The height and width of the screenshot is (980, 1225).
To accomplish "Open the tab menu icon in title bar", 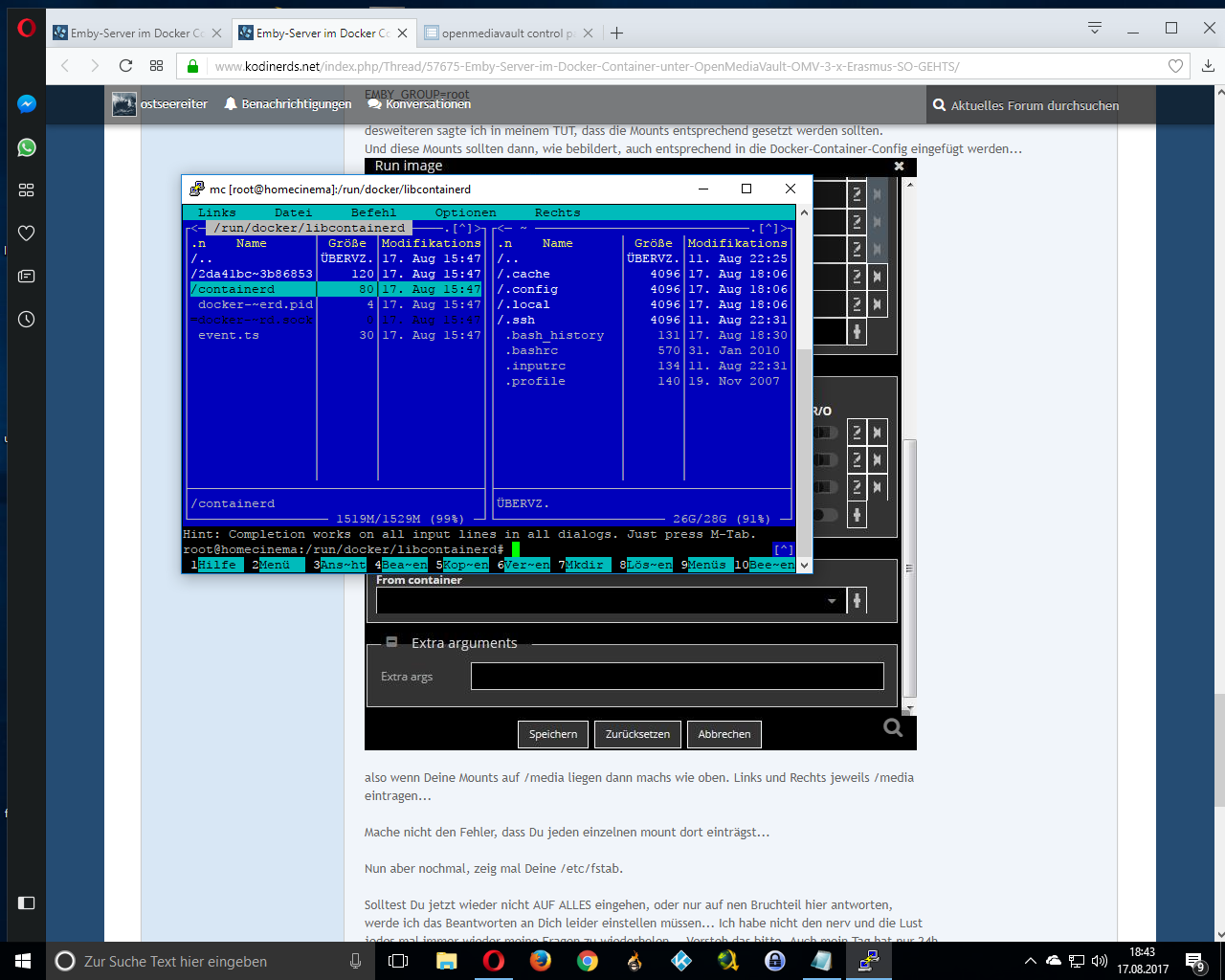I will click(x=1095, y=28).
